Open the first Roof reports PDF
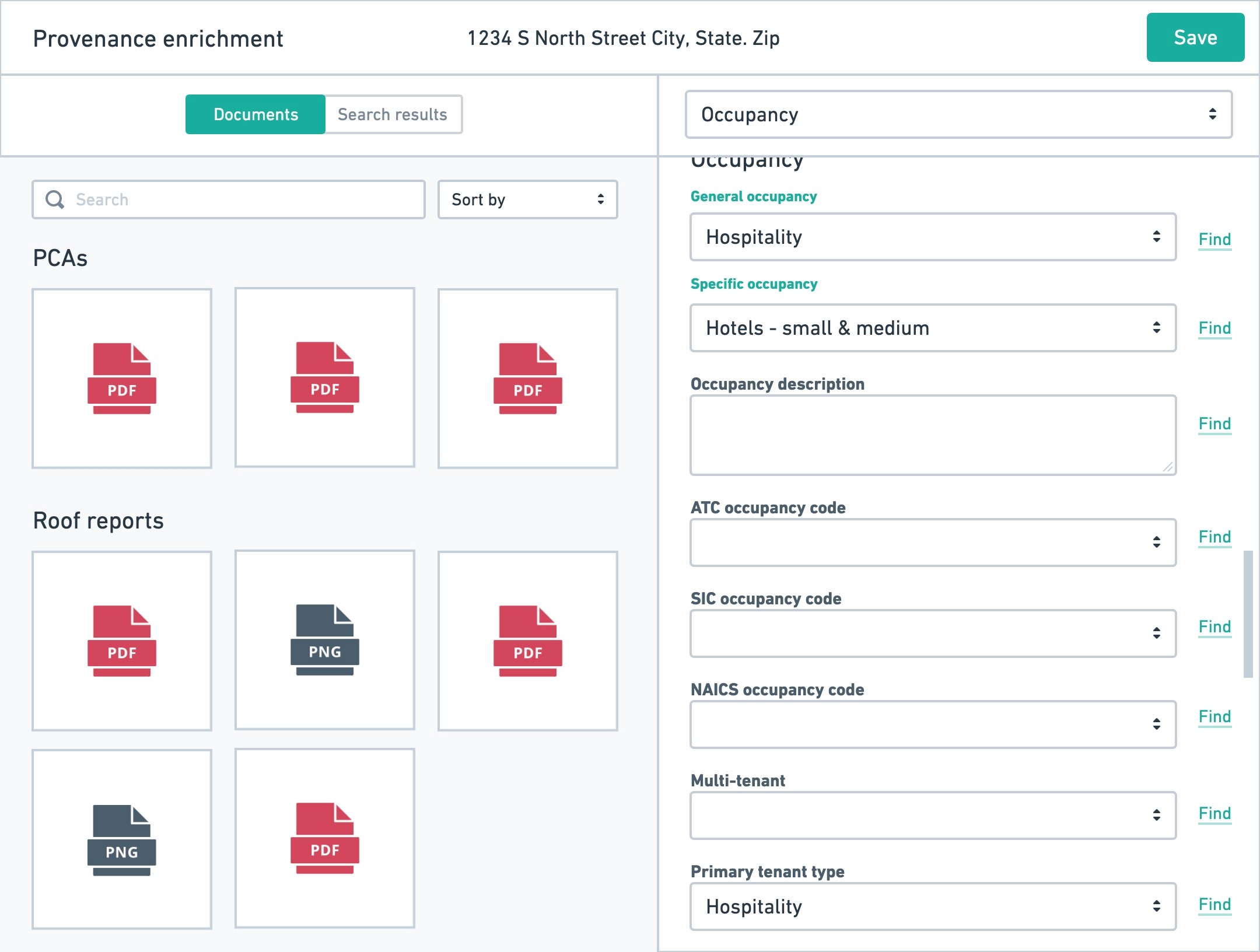Viewport: 1260px width, 952px height. point(122,640)
